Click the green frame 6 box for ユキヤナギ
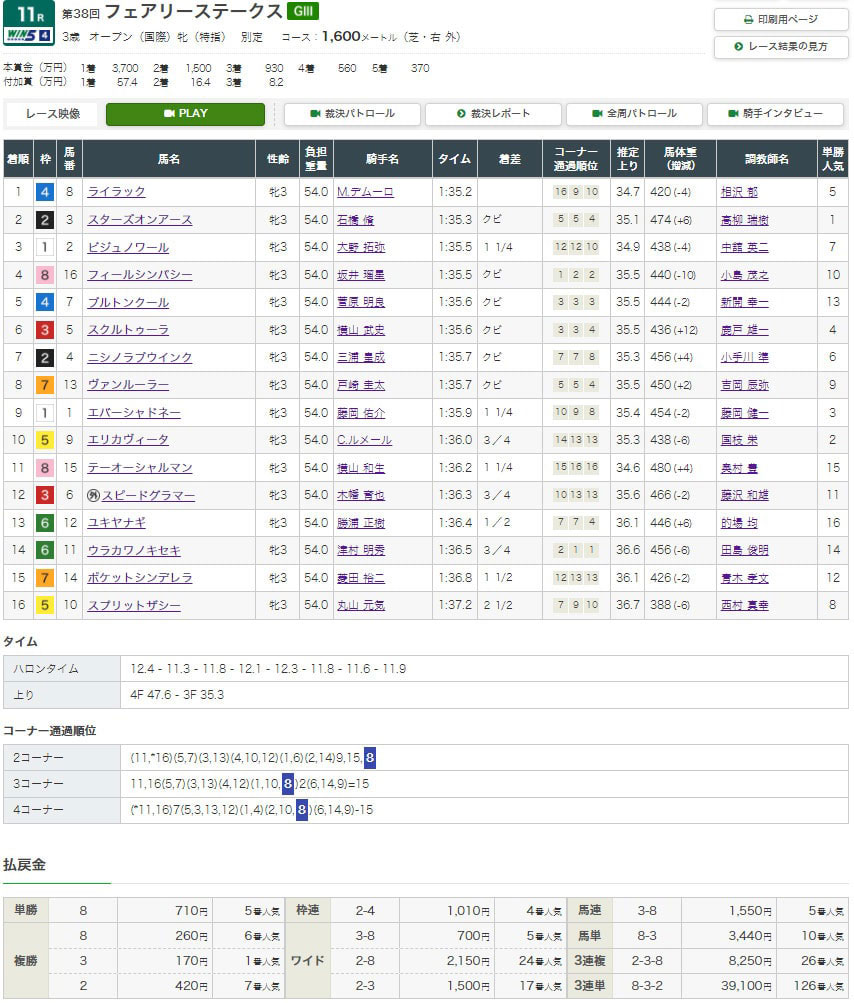This screenshot has height=1003, width=854. [x=44, y=523]
